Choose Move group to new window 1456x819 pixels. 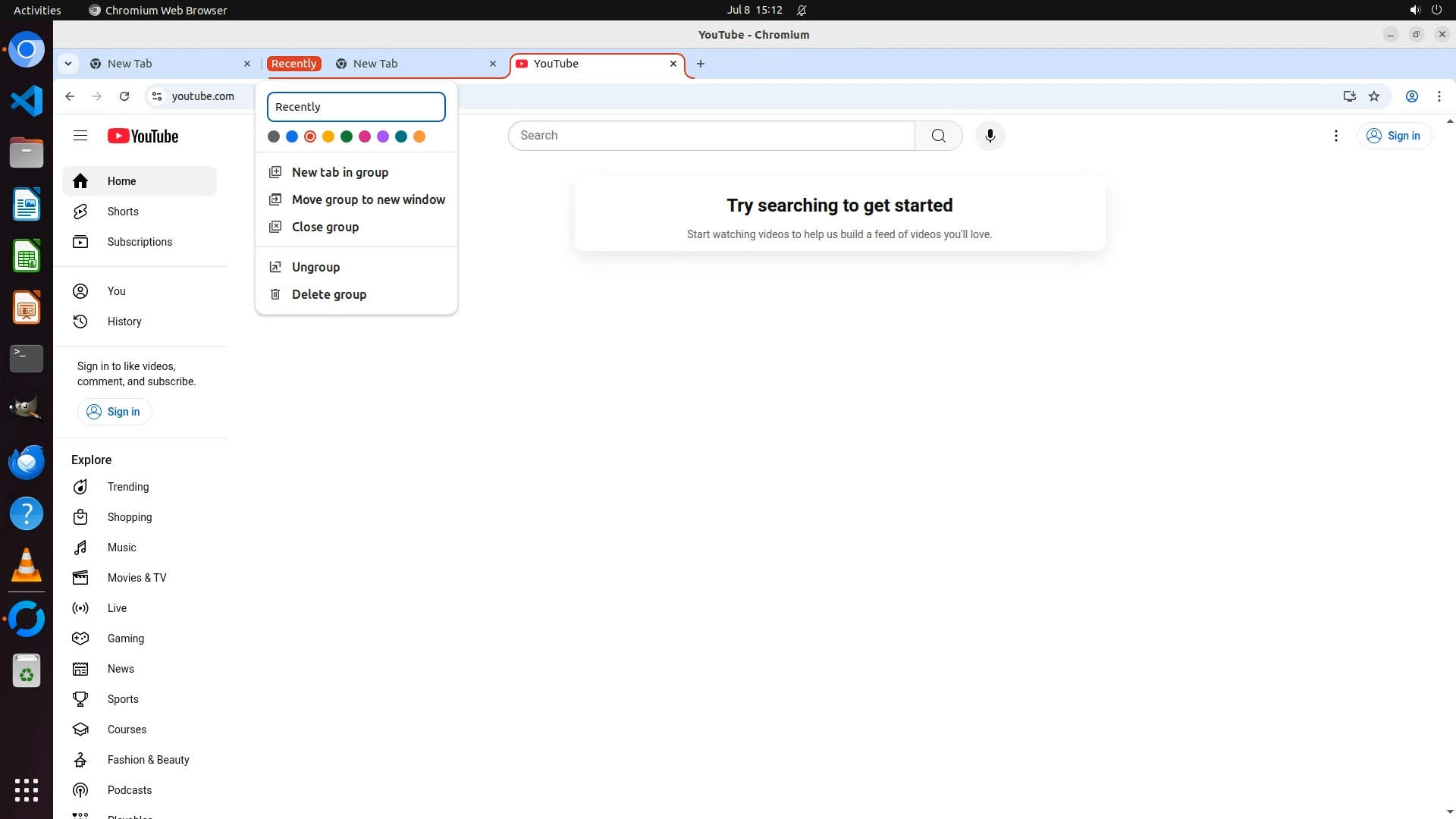point(368,199)
